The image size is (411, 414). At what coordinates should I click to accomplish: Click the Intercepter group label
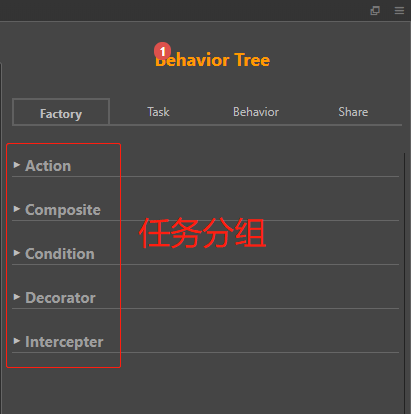pyautogui.click(x=64, y=342)
